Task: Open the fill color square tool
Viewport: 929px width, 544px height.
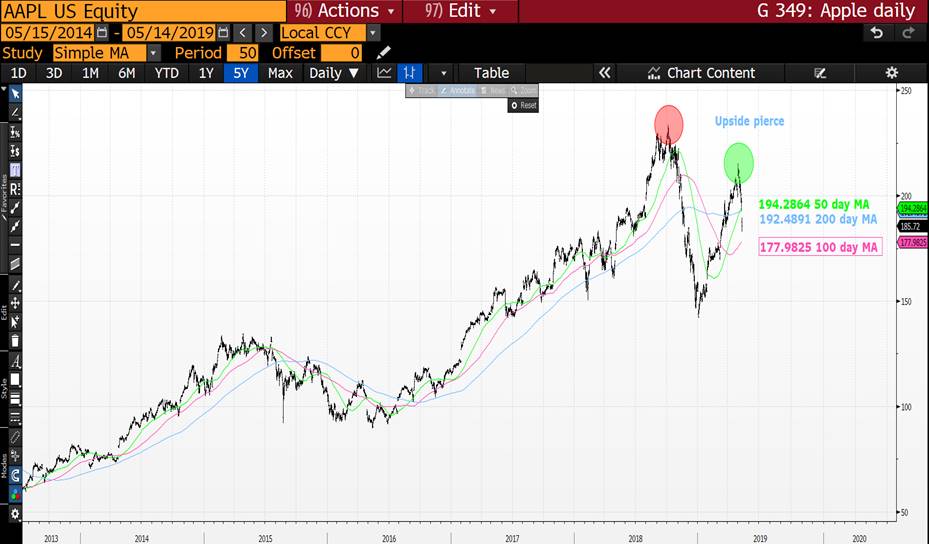Action: point(15,380)
